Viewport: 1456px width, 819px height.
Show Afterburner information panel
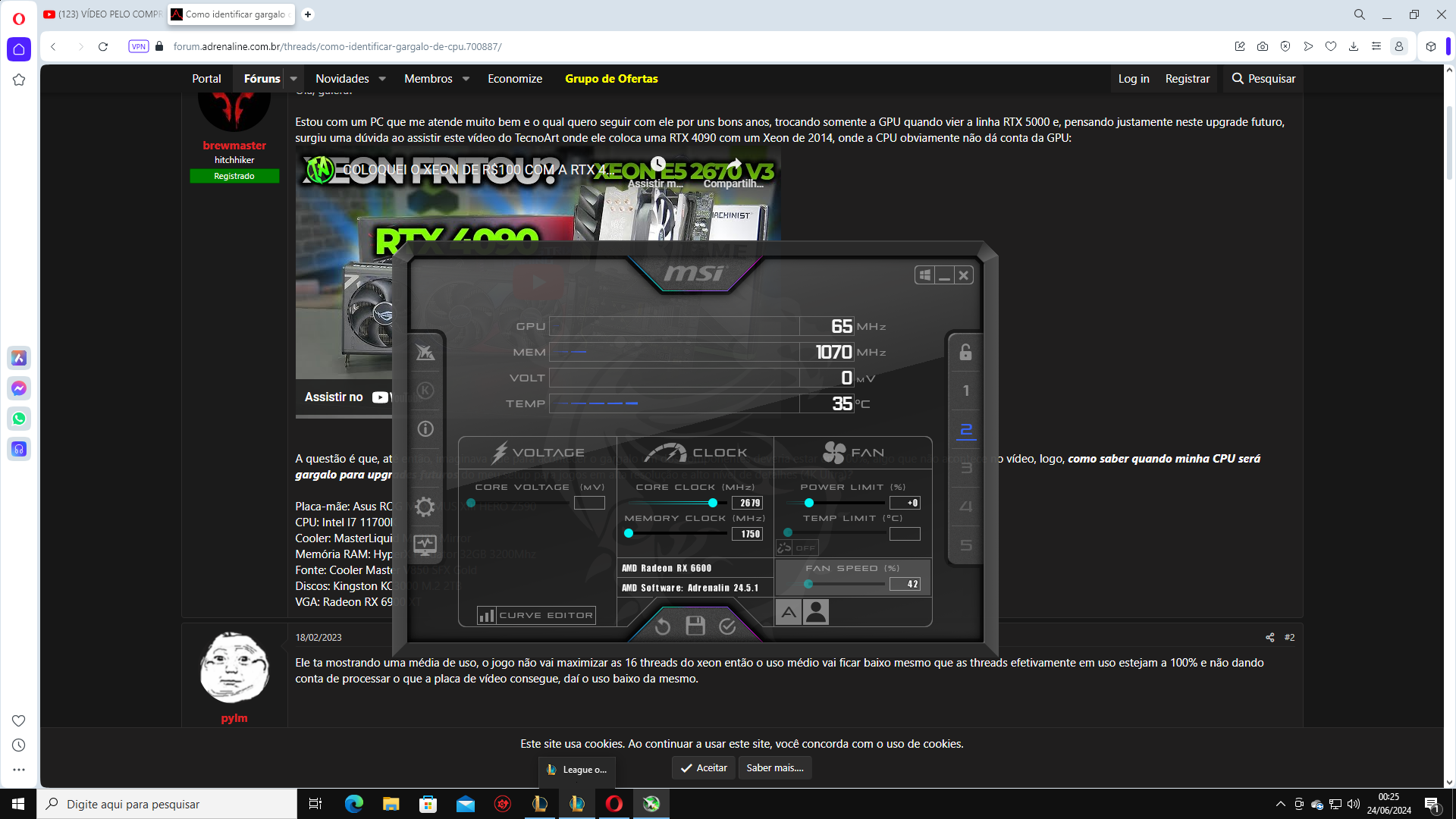tap(425, 429)
